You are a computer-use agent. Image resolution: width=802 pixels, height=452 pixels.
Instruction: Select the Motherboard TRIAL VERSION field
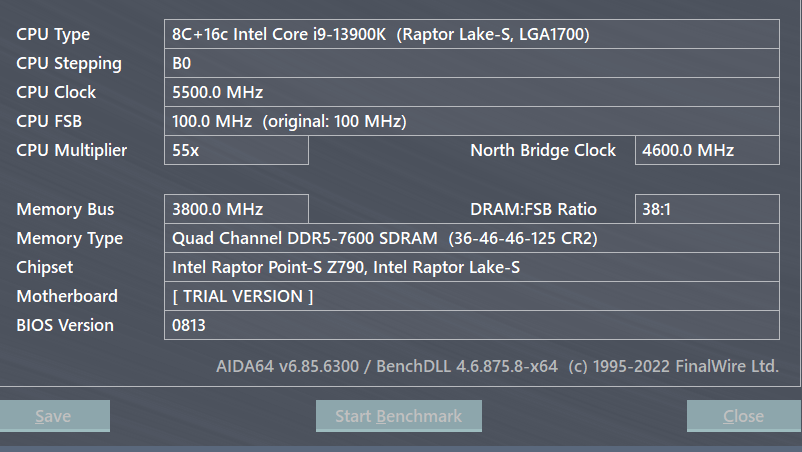coord(471,296)
